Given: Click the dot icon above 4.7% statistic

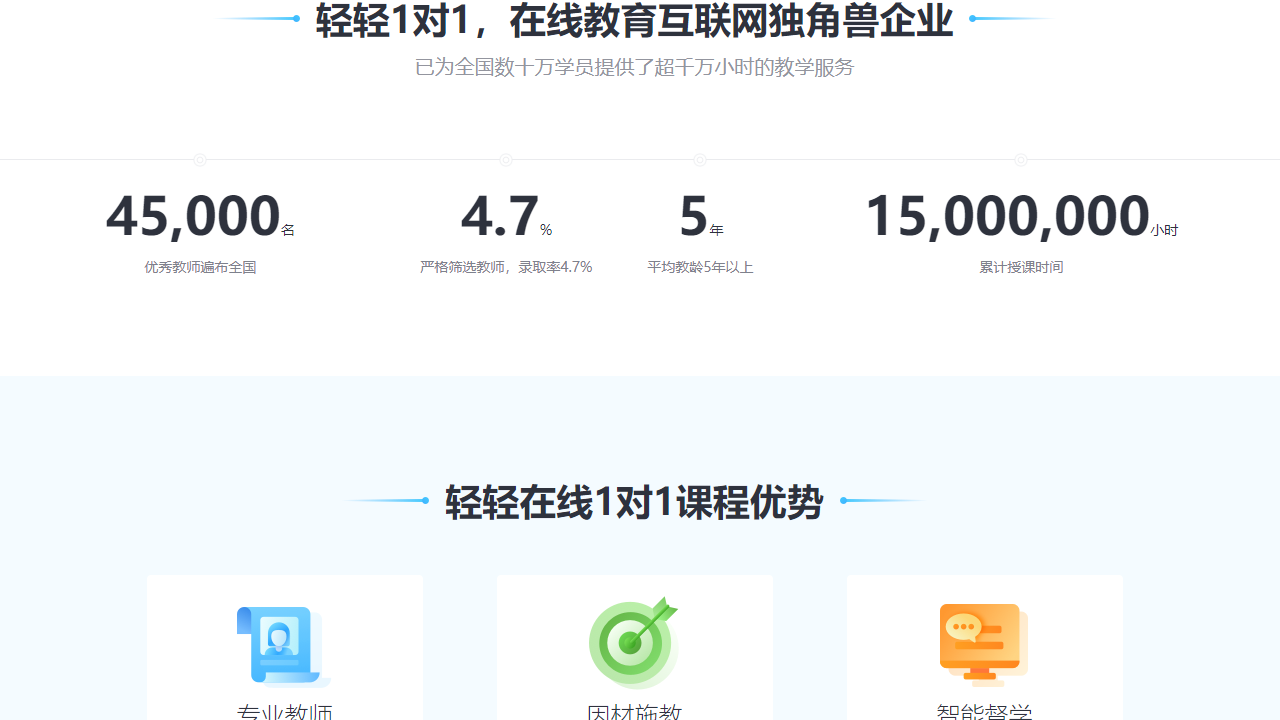Looking at the screenshot, I should click(506, 160).
